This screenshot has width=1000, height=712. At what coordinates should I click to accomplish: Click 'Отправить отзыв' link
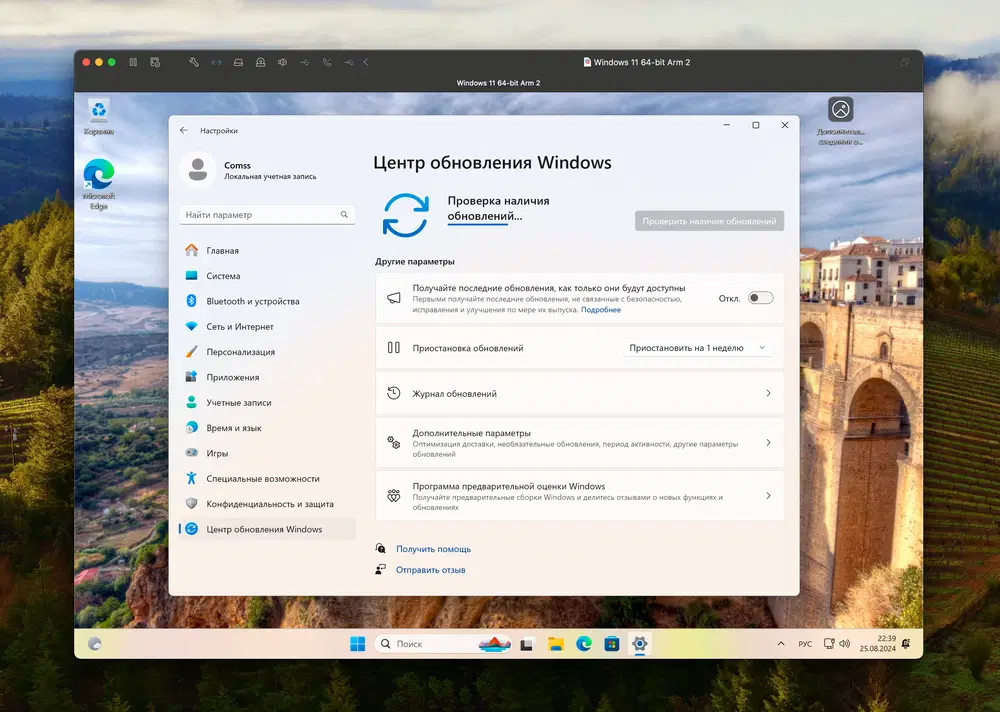[430, 570]
